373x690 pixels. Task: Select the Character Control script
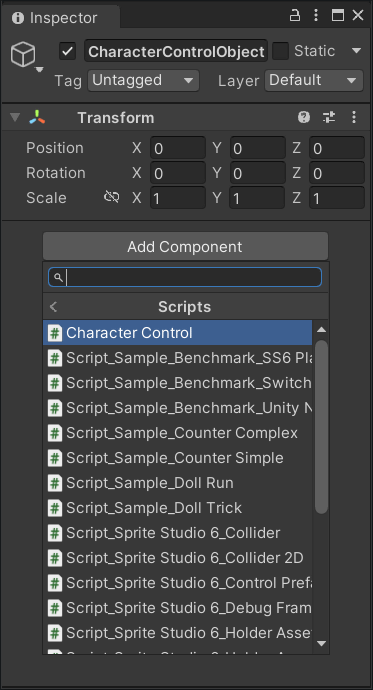pos(177,333)
